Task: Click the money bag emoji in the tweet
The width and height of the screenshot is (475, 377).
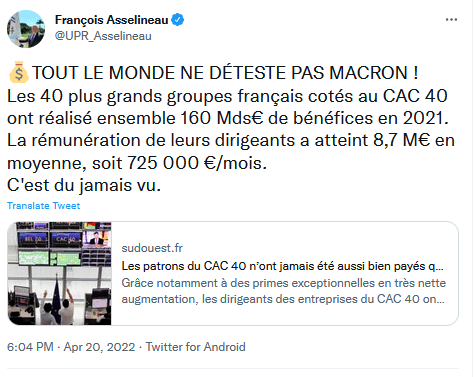Action: click(19, 72)
